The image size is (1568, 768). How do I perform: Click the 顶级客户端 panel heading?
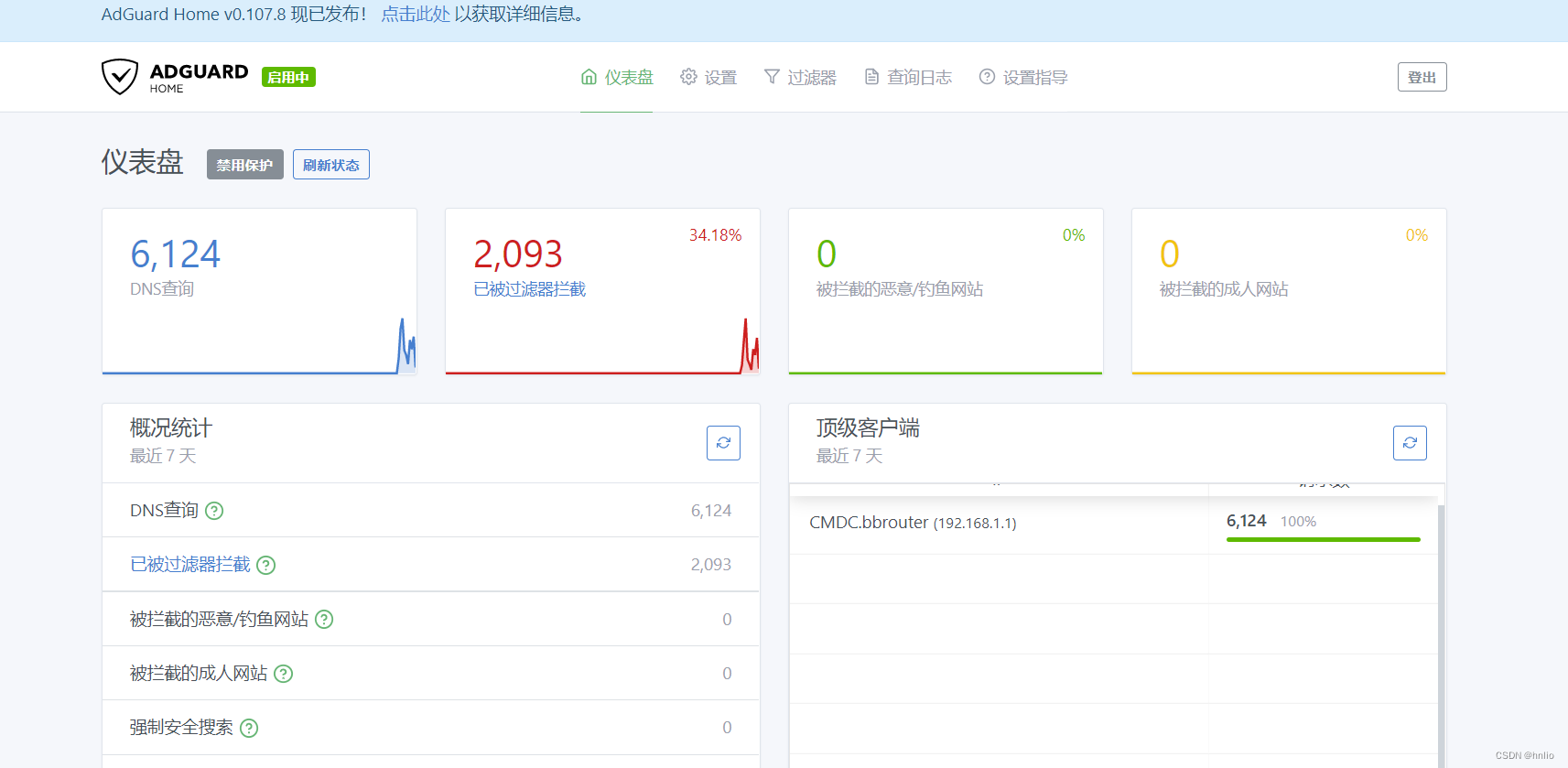click(868, 428)
